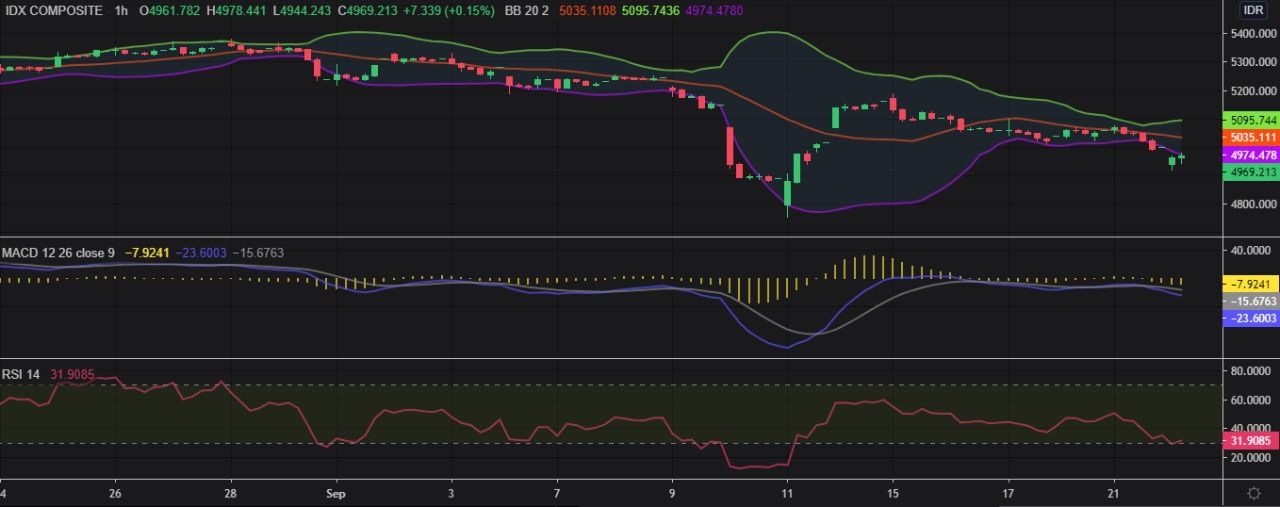Image resolution: width=1280 pixels, height=507 pixels.
Task: Click the 5400.0000 price axis label
Action: [x=1256, y=34]
